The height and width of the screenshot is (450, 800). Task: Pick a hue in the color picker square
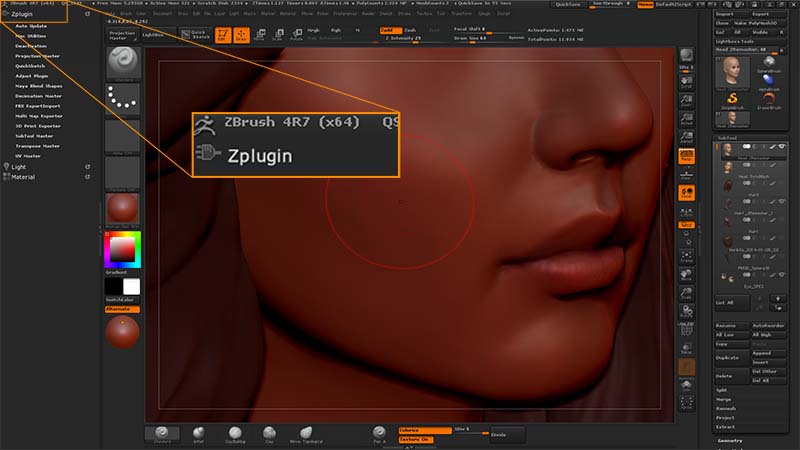(x=122, y=249)
